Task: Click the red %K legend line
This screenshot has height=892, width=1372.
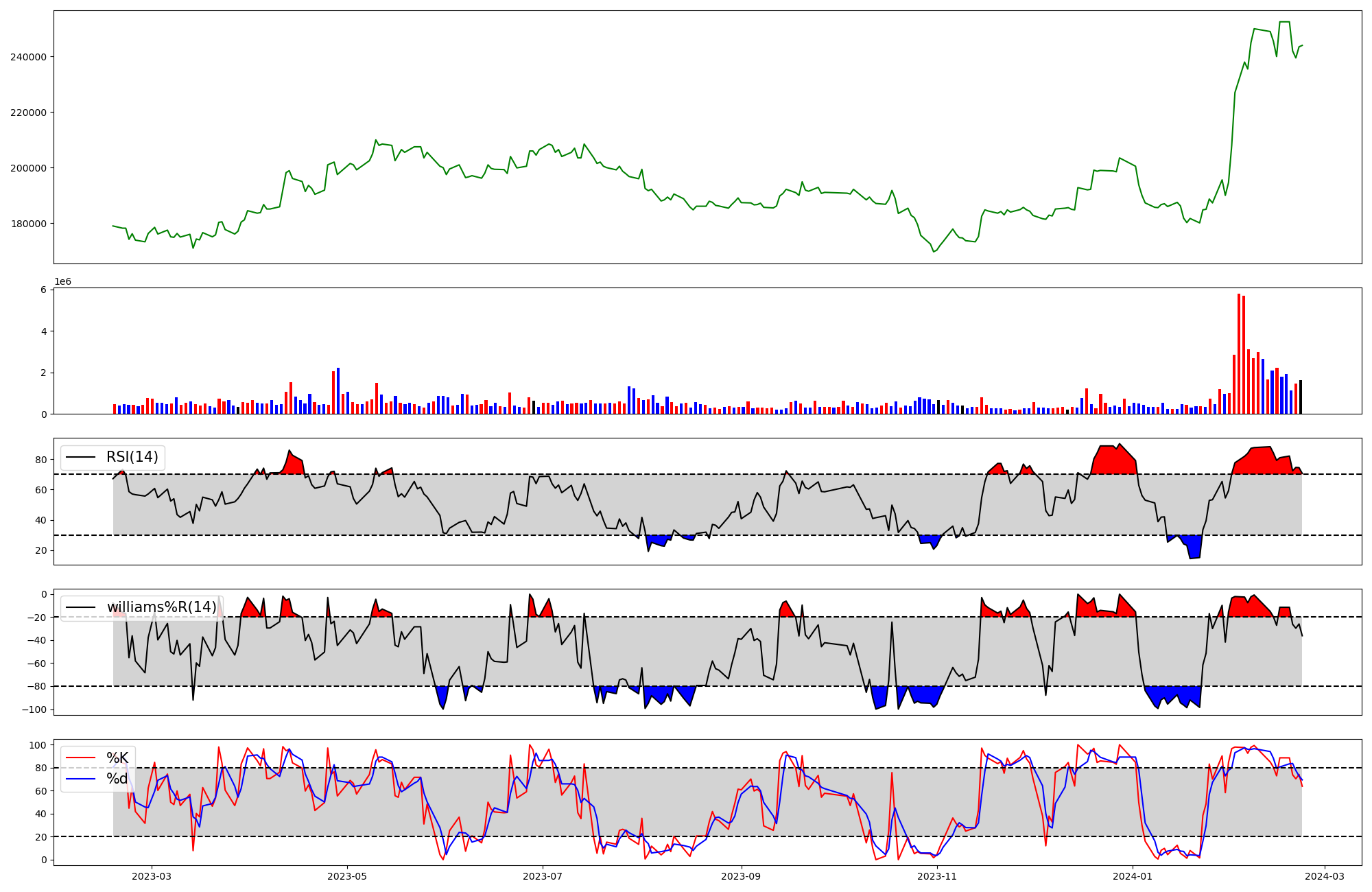Action: (x=80, y=758)
